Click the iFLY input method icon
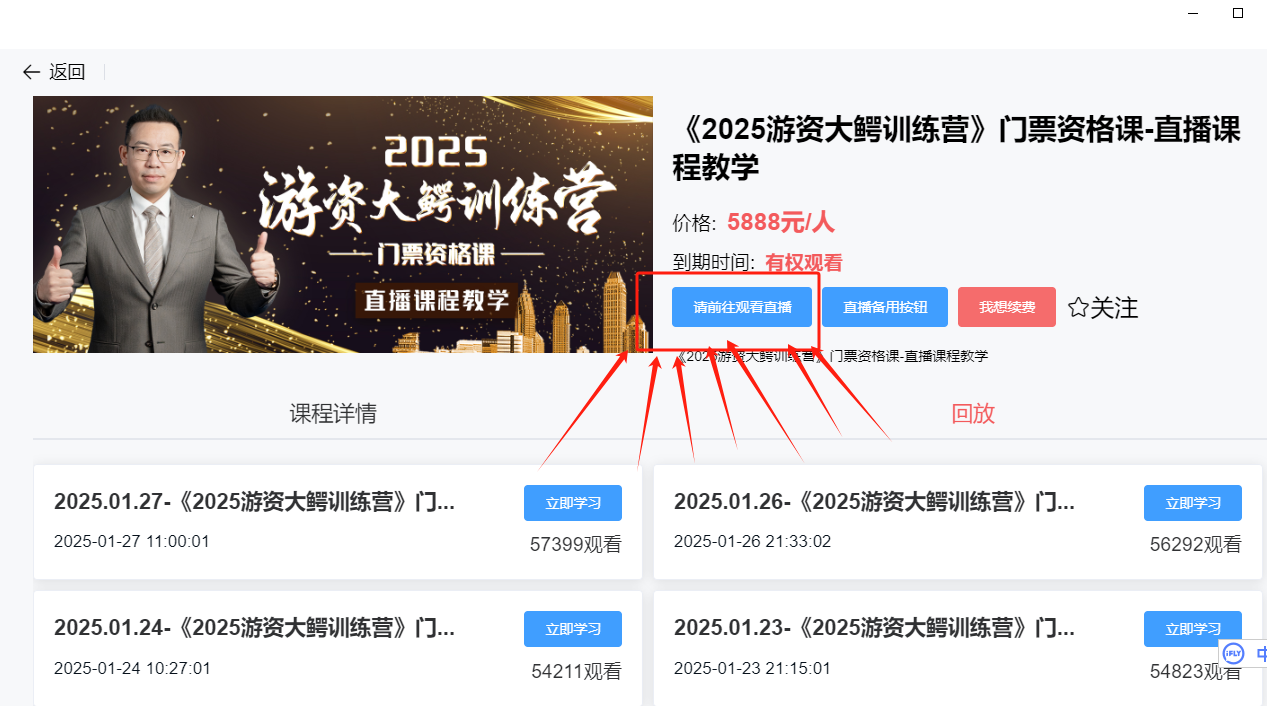1267x706 pixels. (1233, 654)
